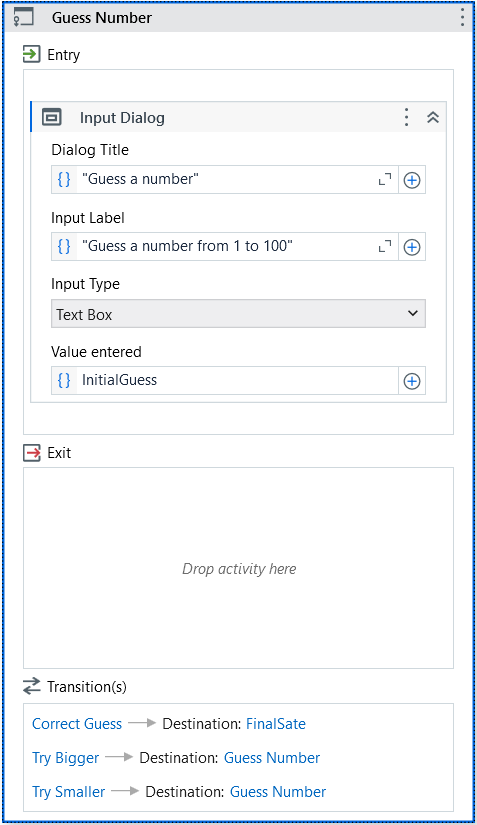Collapse the Input Dialog activity

point(433,117)
